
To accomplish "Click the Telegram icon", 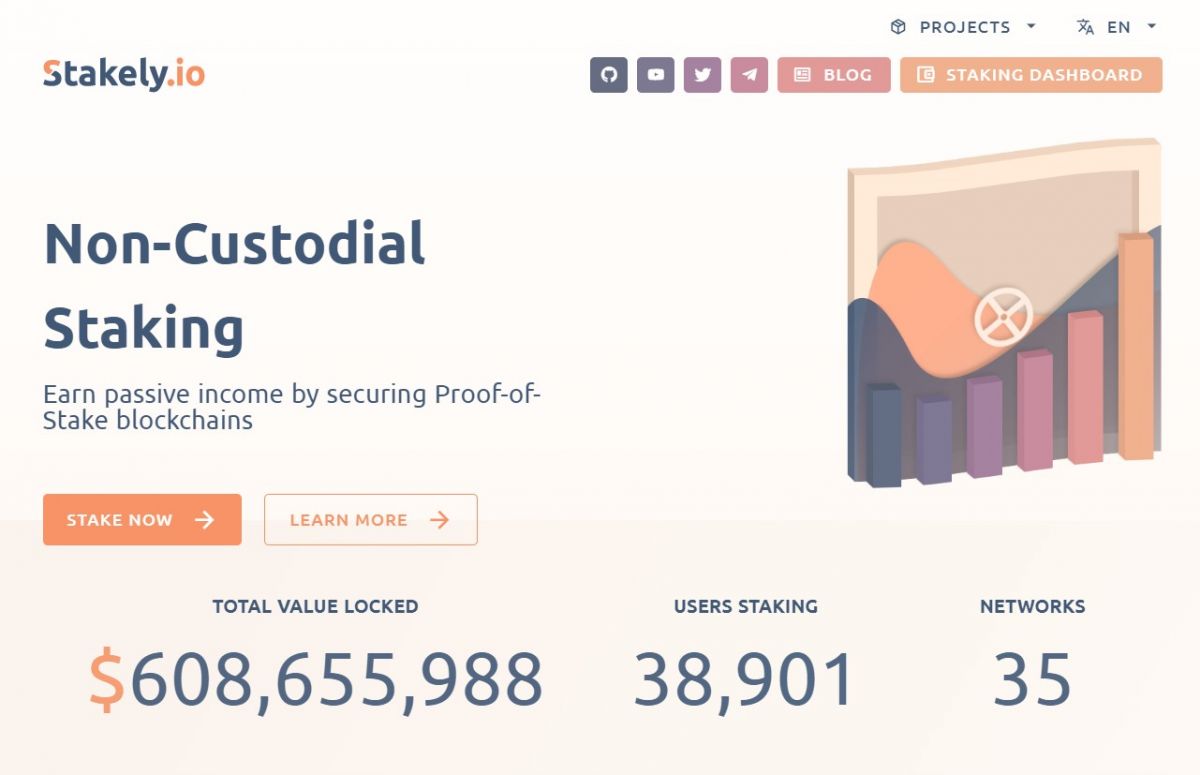I will pos(748,75).
